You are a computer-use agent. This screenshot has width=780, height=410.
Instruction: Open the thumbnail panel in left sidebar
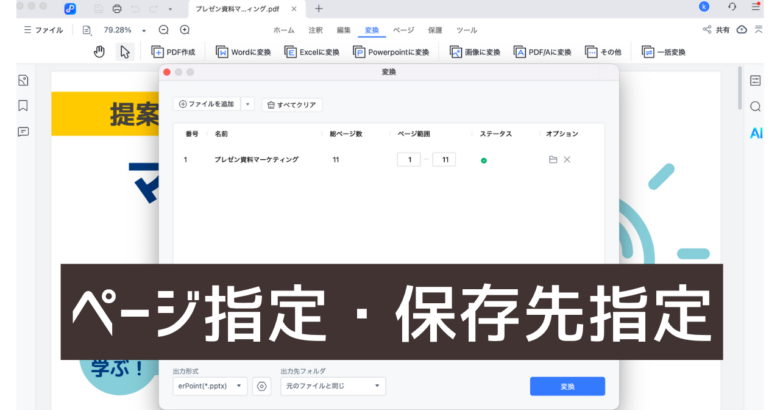click(x=23, y=80)
